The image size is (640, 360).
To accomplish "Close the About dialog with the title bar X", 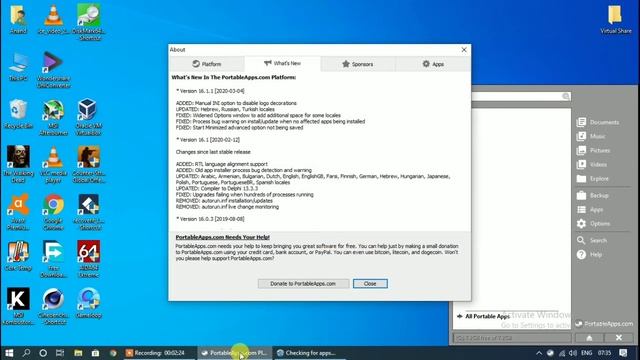I will [464, 50].
